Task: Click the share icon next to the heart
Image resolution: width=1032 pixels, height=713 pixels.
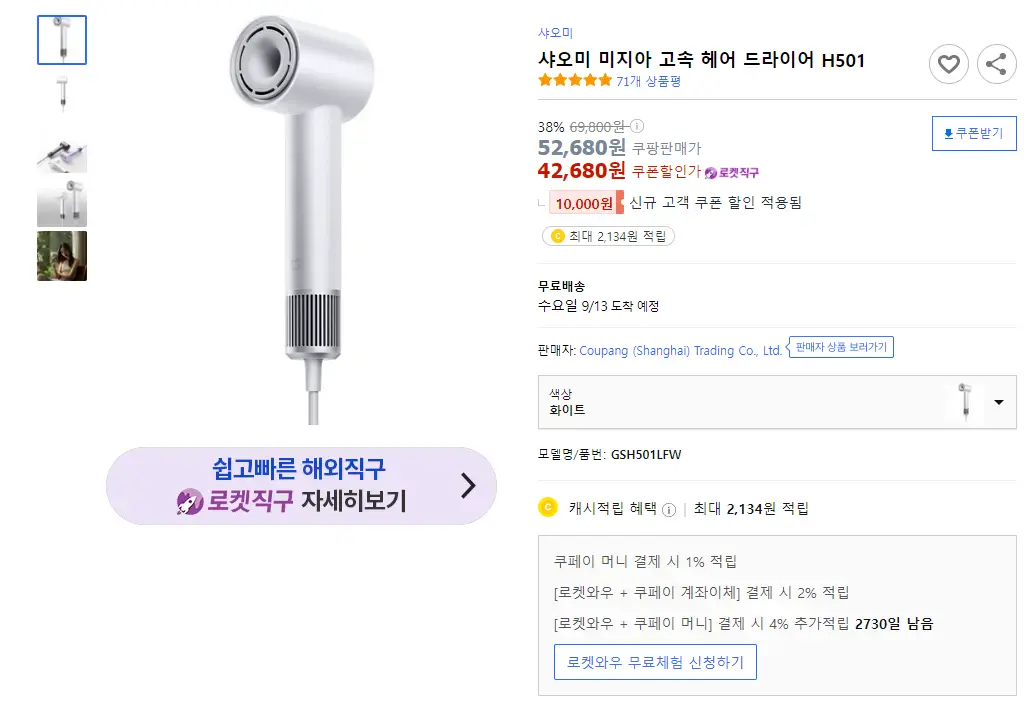Action: [x=996, y=64]
